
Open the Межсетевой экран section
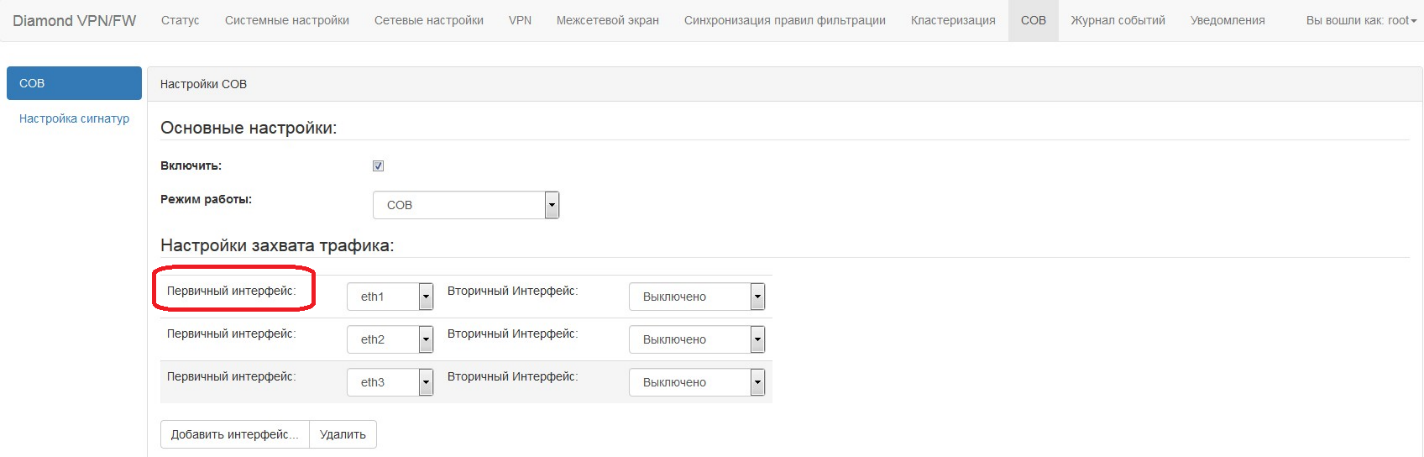pos(607,21)
